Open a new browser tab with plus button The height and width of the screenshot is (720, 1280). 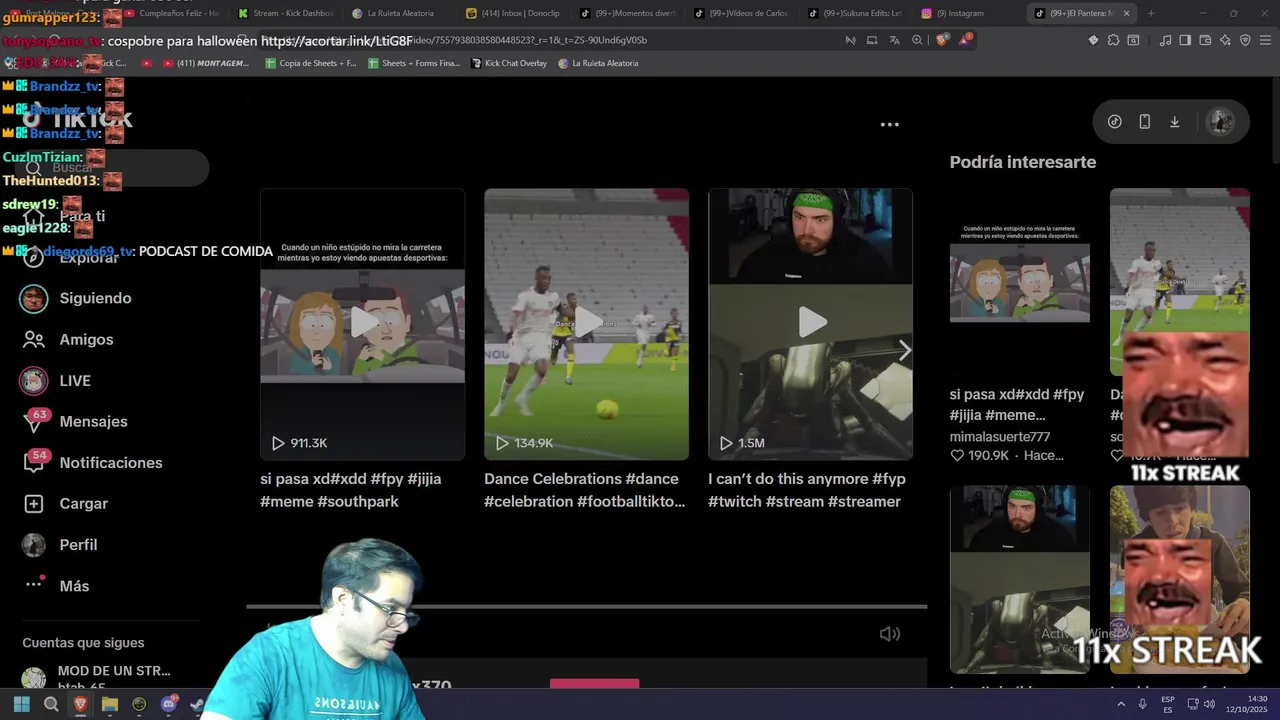tap(1151, 13)
